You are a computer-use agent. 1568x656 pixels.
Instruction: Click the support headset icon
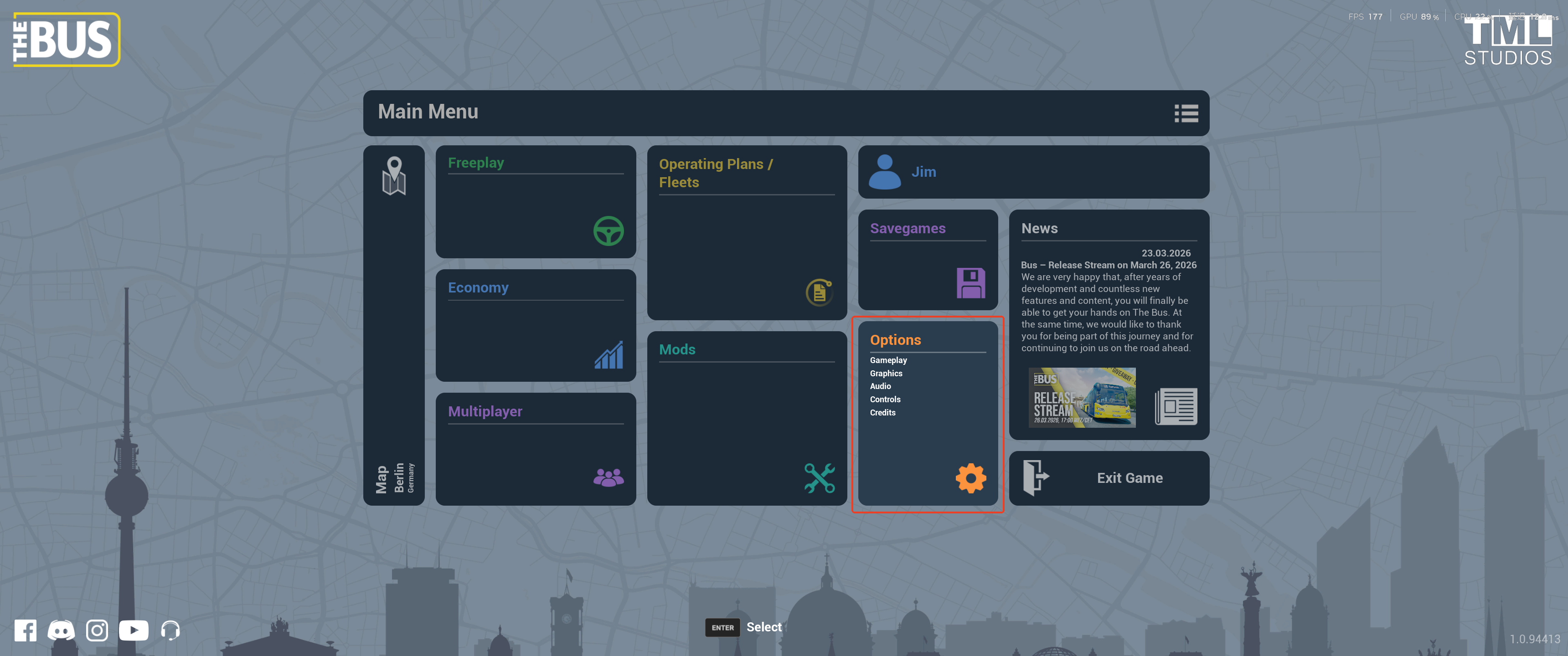[x=170, y=630]
